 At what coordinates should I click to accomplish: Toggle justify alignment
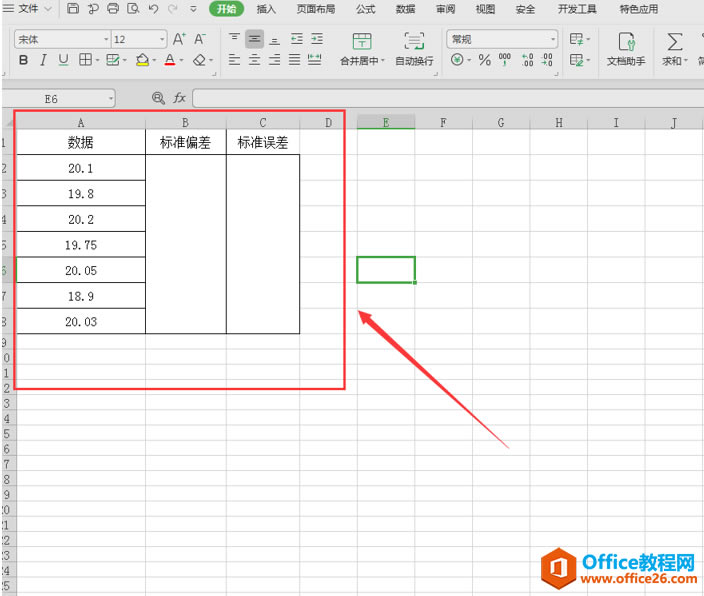(295, 59)
